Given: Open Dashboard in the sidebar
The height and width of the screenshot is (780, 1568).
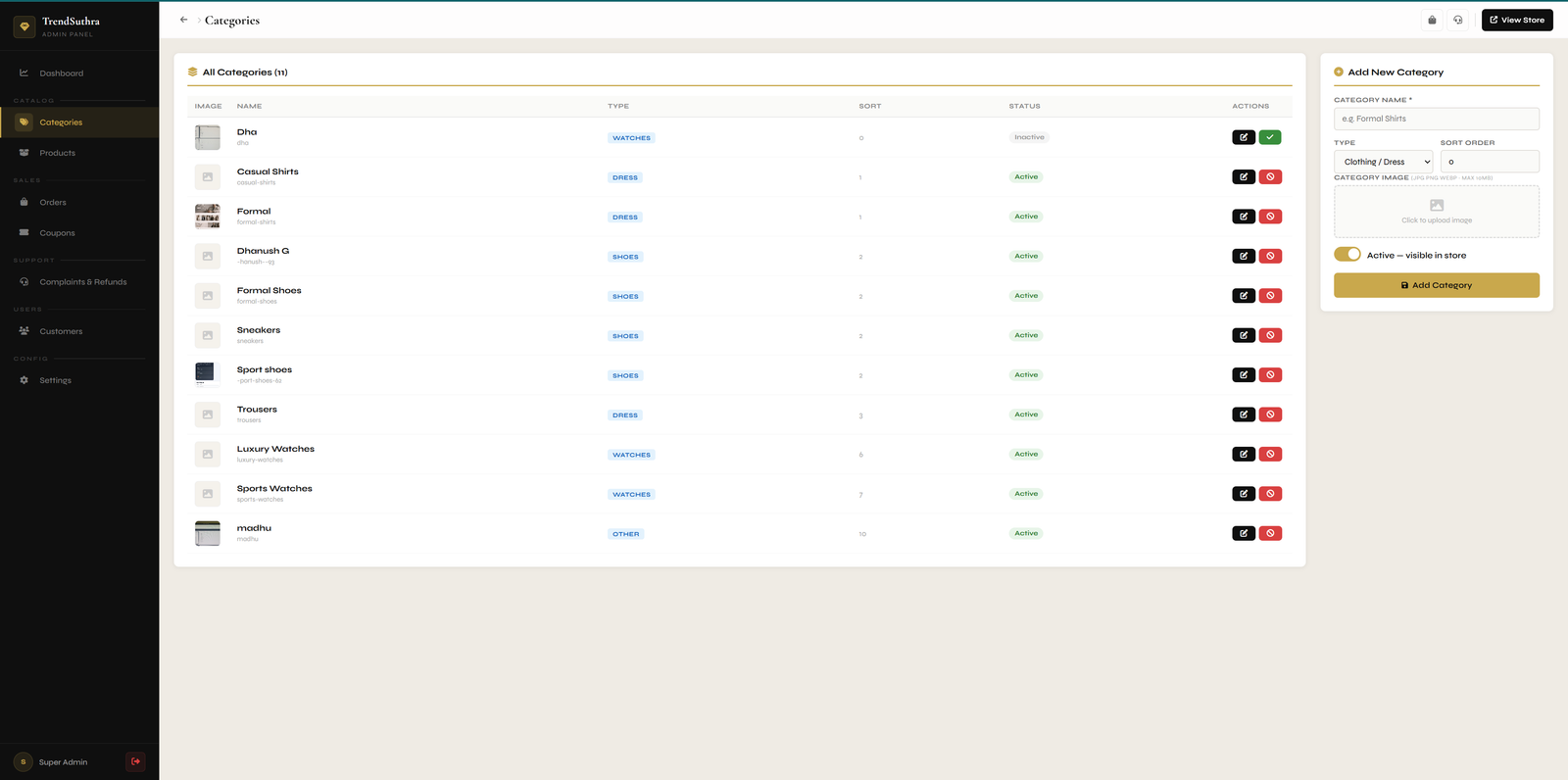Looking at the screenshot, I should coord(79,73).
